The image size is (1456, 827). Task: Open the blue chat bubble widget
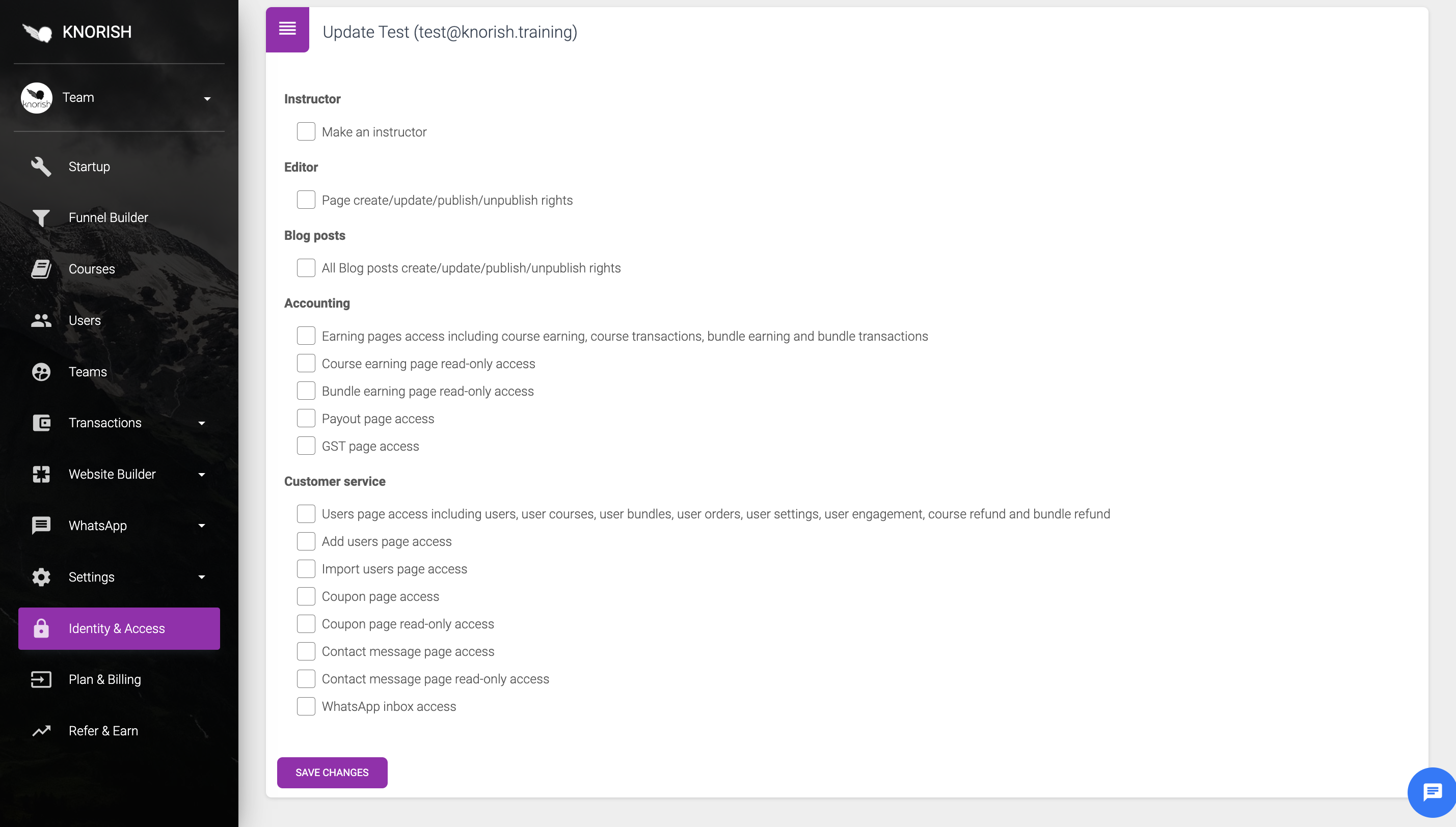point(1432,792)
